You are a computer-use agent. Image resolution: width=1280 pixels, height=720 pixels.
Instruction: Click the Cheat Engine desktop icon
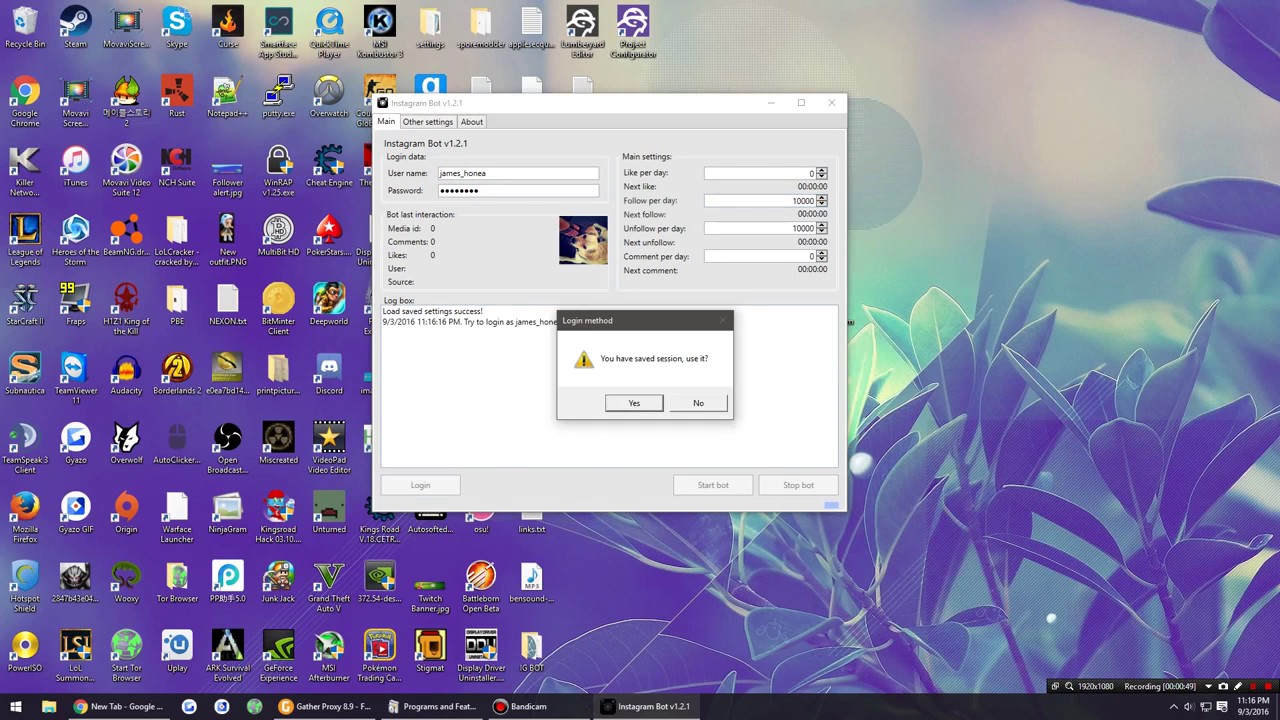[x=329, y=166]
